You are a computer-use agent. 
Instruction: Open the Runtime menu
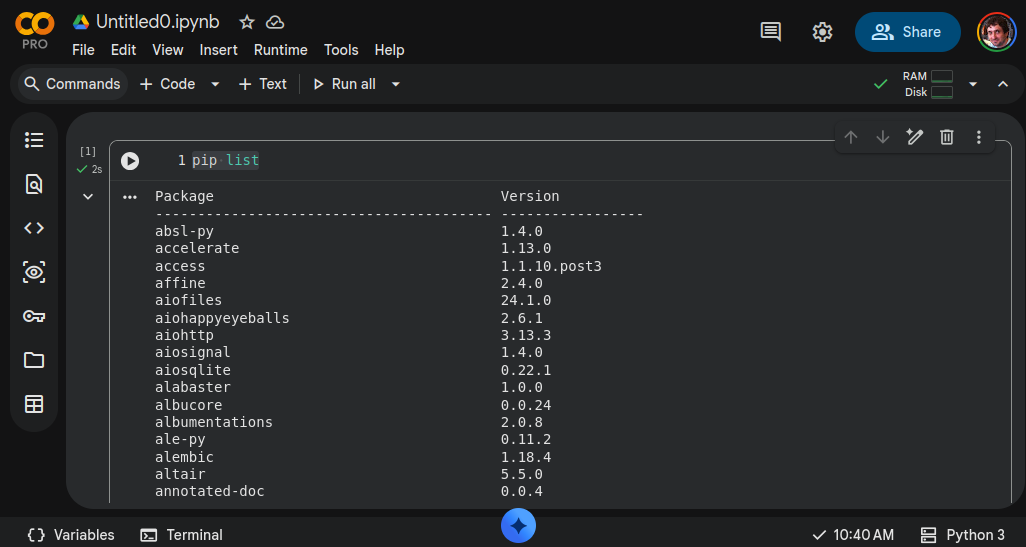[280, 50]
